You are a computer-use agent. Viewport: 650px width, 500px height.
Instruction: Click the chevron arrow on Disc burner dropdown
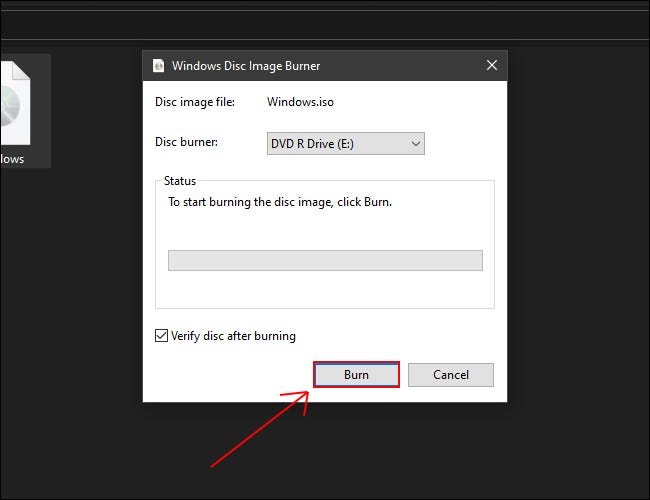pyautogui.click(x=415, y=144)
